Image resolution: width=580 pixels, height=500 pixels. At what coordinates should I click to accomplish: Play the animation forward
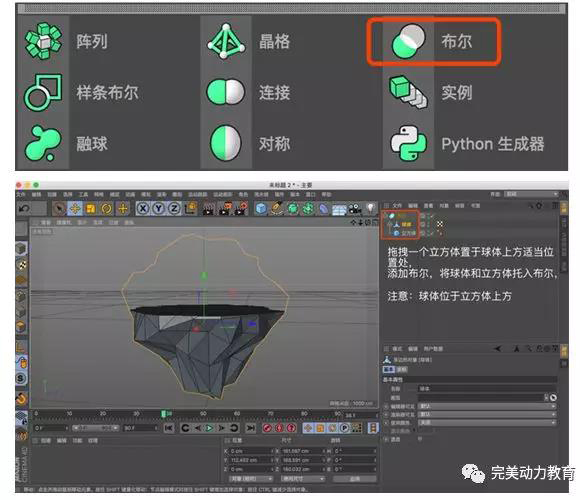pyautogui.click(x=209, y=428)
